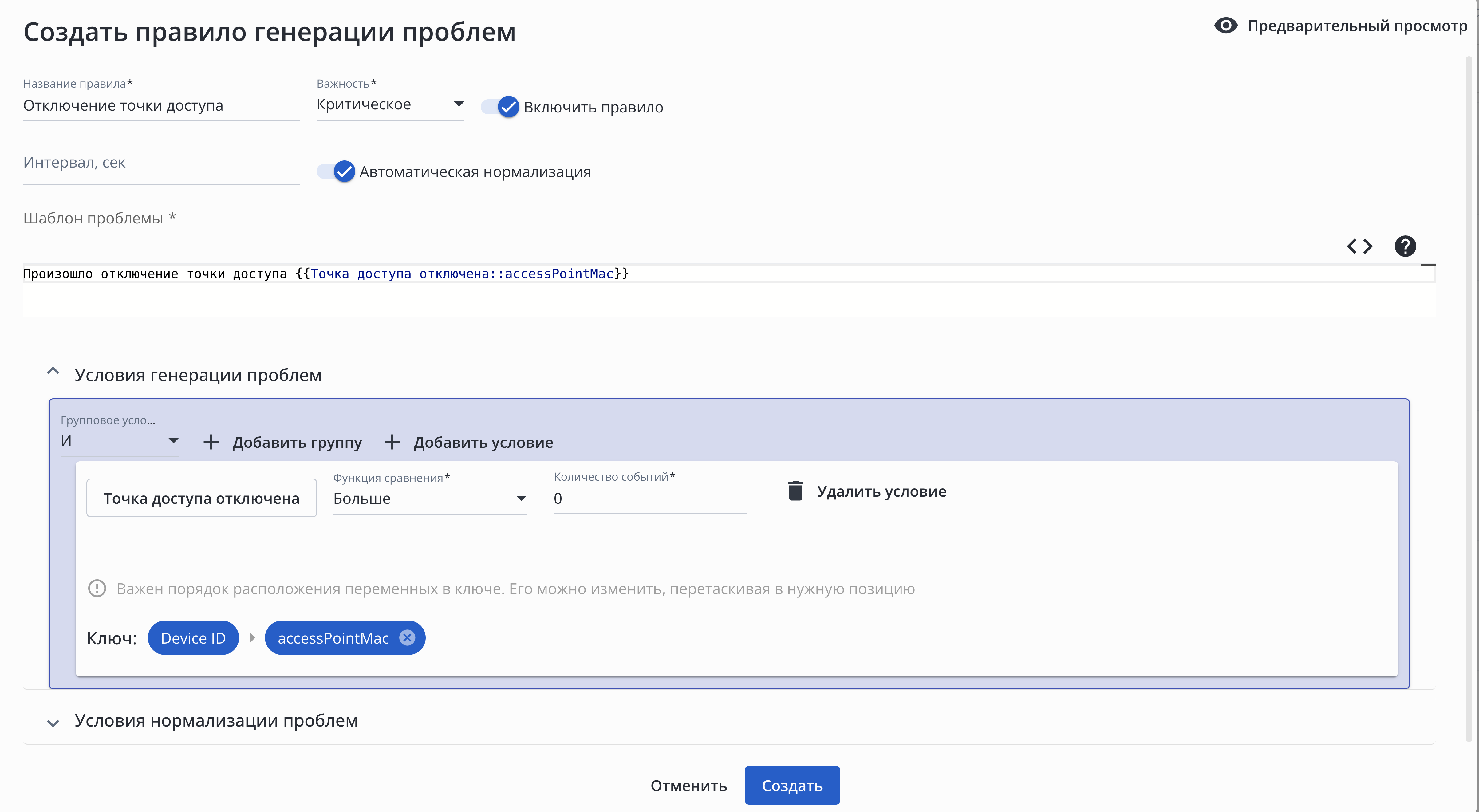The width and height of the screenshot is (1479, 812).
Task: Click the info icon near key order hint
Action: pyautogui.click(x=97, y=589)
